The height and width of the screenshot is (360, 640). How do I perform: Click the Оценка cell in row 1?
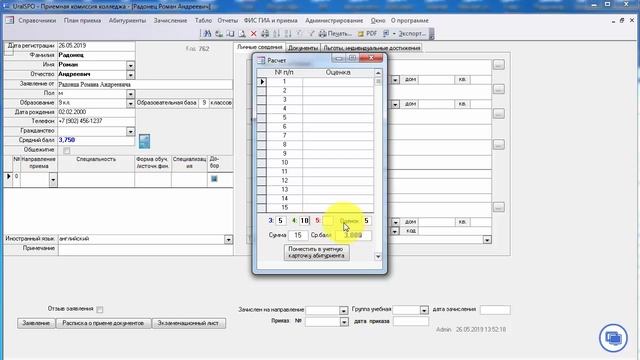338,82
